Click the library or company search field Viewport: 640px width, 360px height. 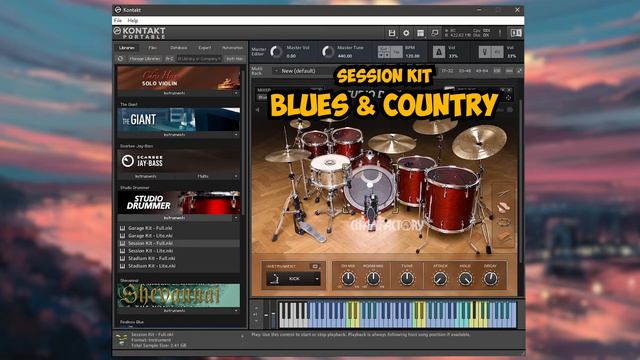coord(199,59)
